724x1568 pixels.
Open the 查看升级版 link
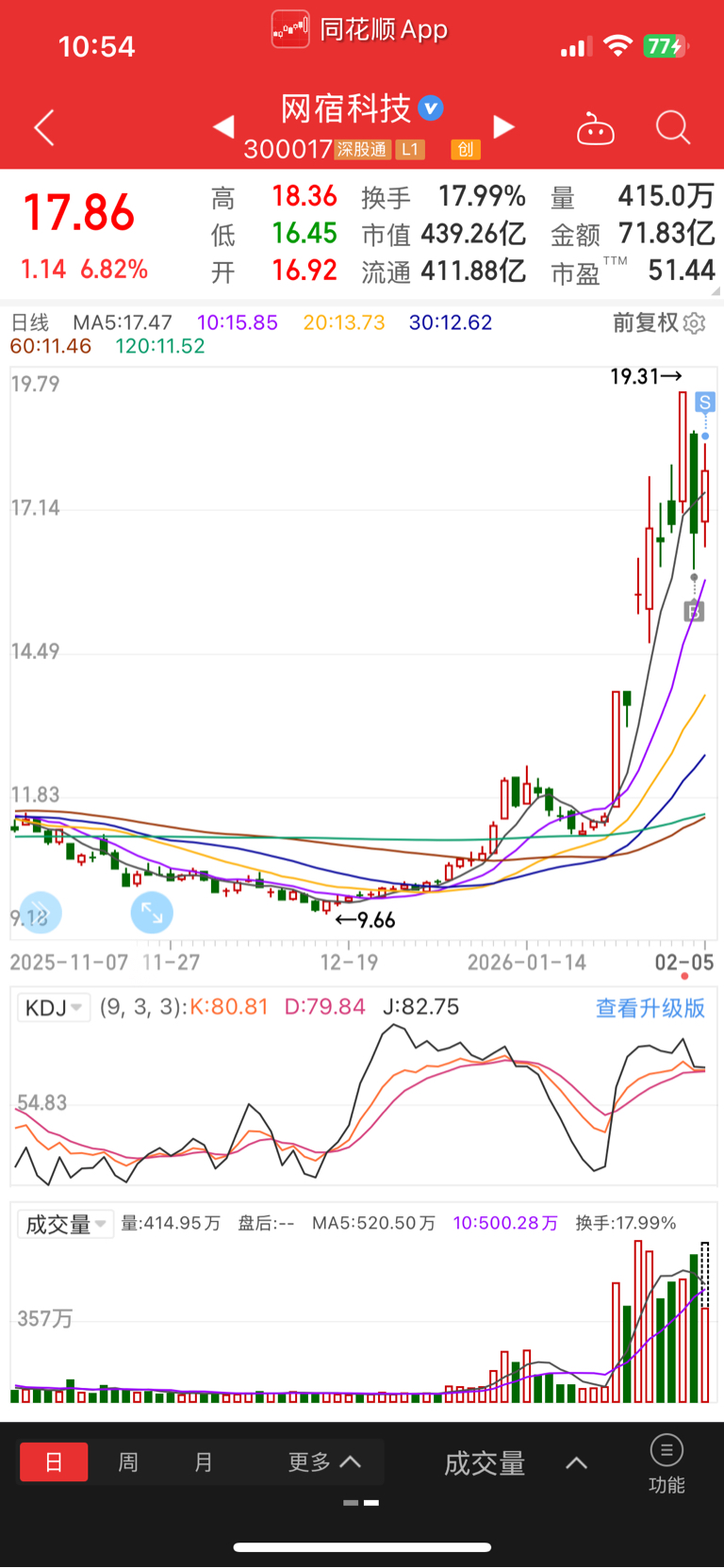(650, 1008)
